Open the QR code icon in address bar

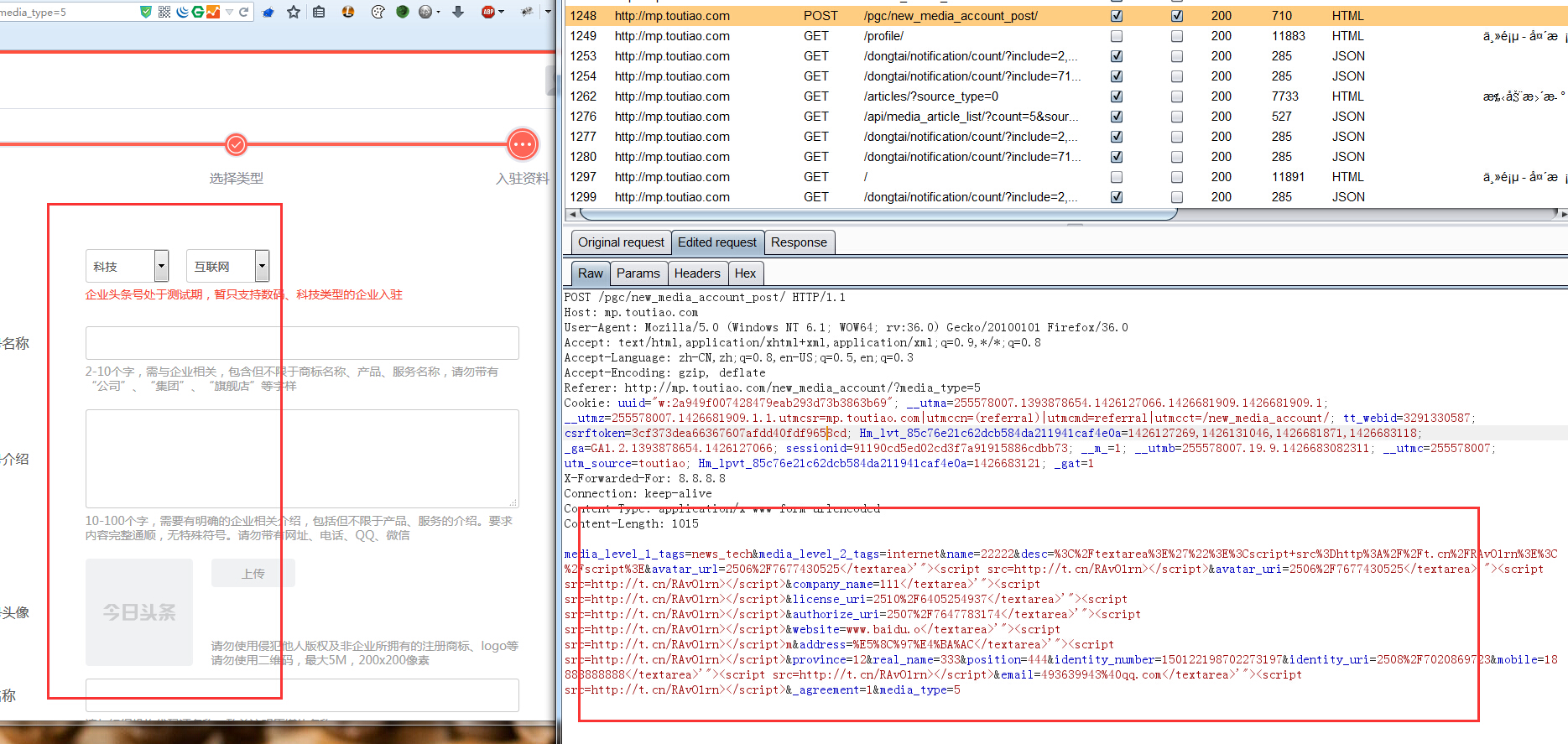click(x=164, y=12)
